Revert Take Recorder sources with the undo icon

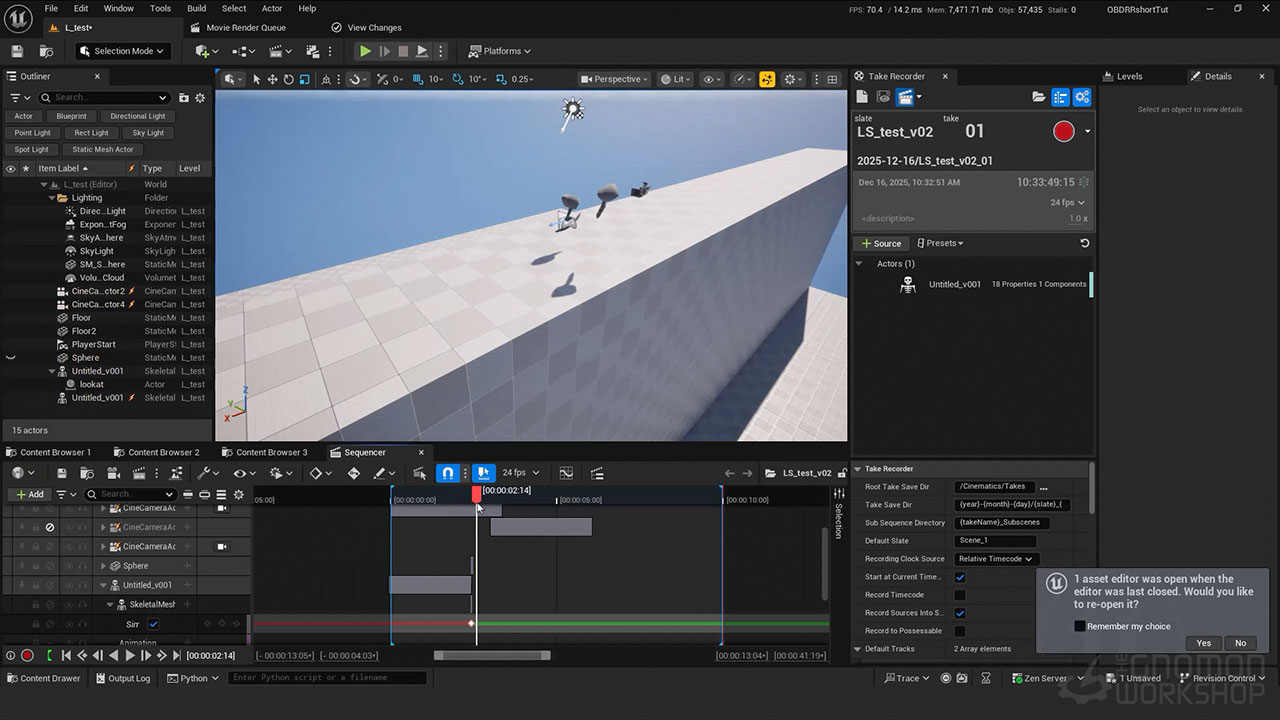coord(1084,243)
